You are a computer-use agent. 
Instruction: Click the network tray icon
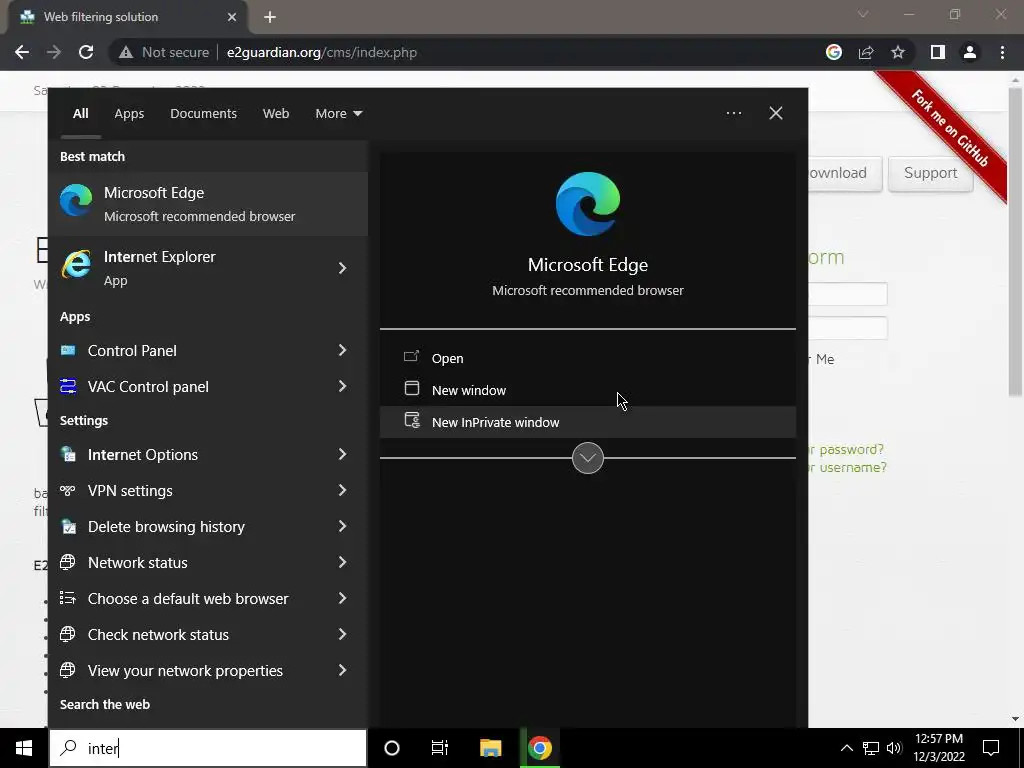(x=871, y=748)
